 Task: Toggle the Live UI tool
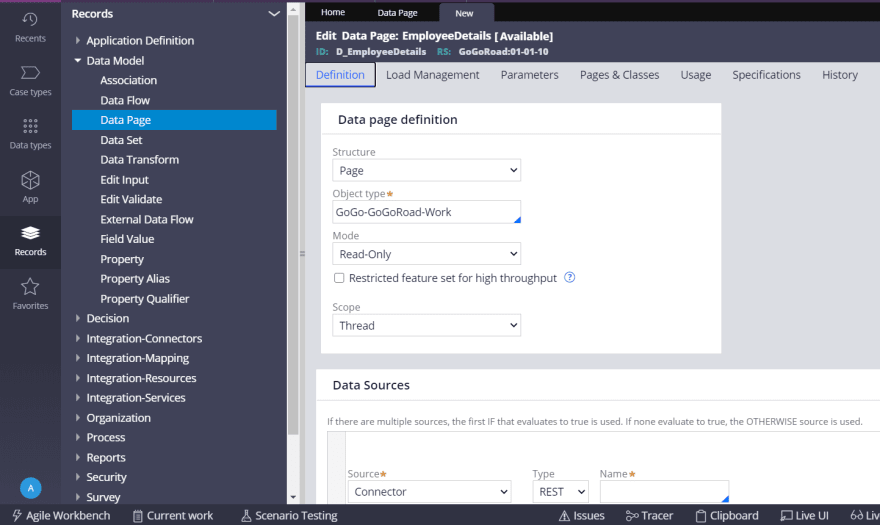(x=804, y=515)
